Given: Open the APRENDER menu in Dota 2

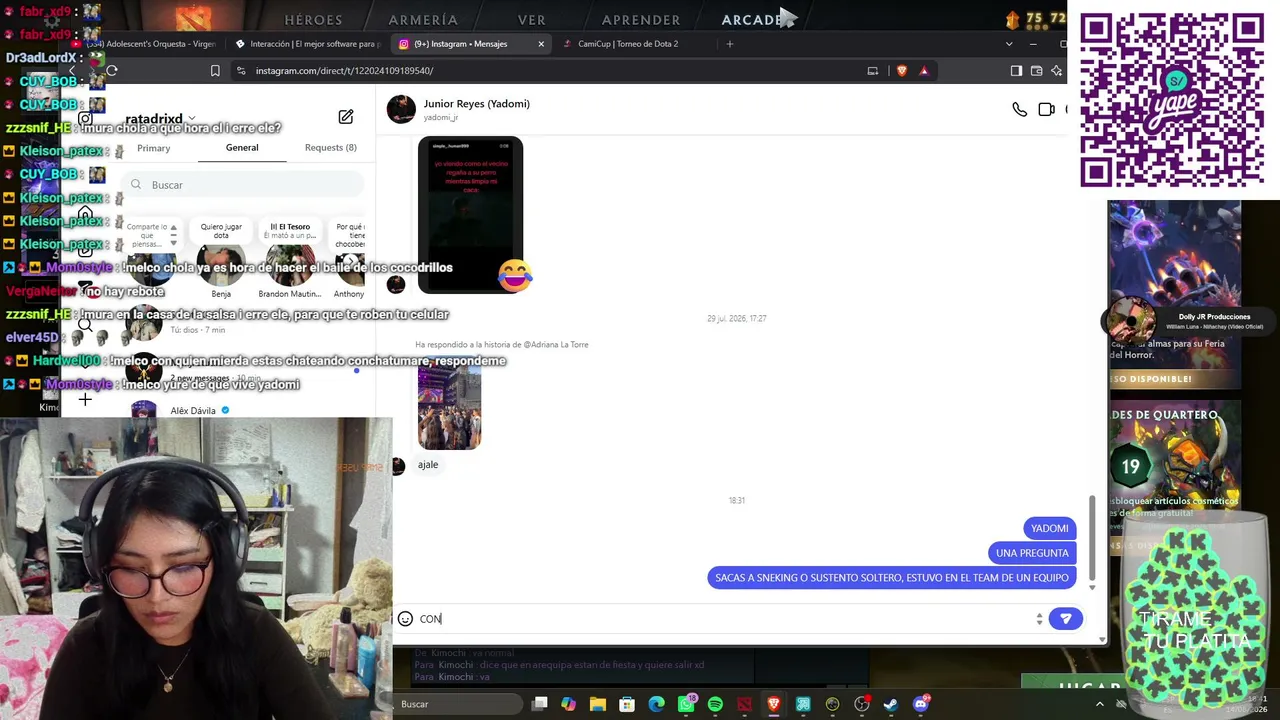Looking at the screenshot, I should 641,20.
